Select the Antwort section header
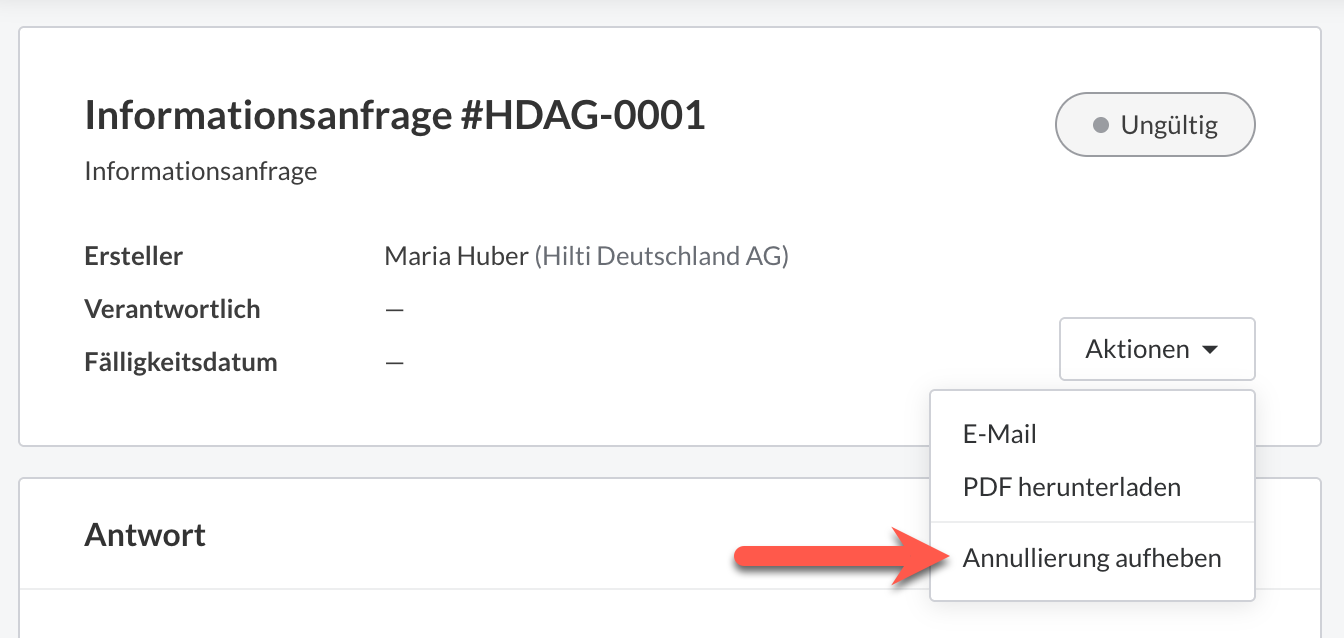The height and width of the screenshot is (638, 1344). [x=145, y=535]
